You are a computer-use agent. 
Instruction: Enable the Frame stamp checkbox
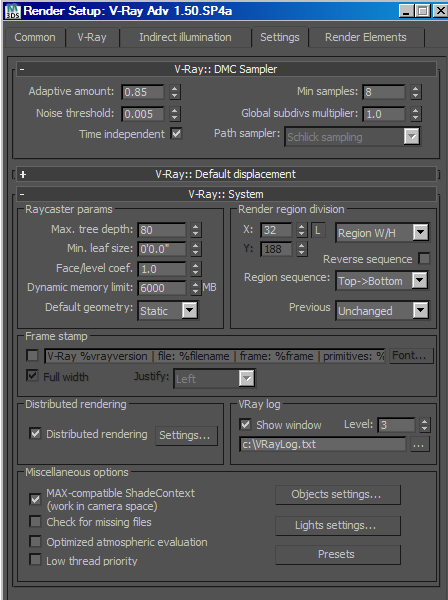pyautogui.click(x=33, y=355)
